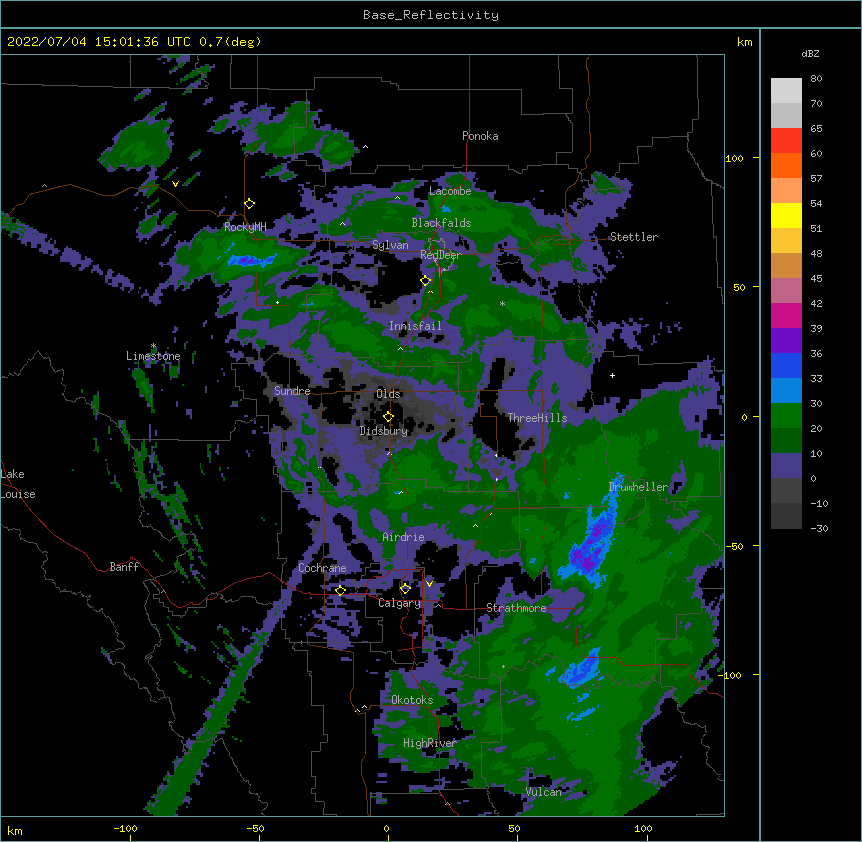Click the ThreeHills label
This screenshot has height=842, width=862.
click(x=537, y=418)
